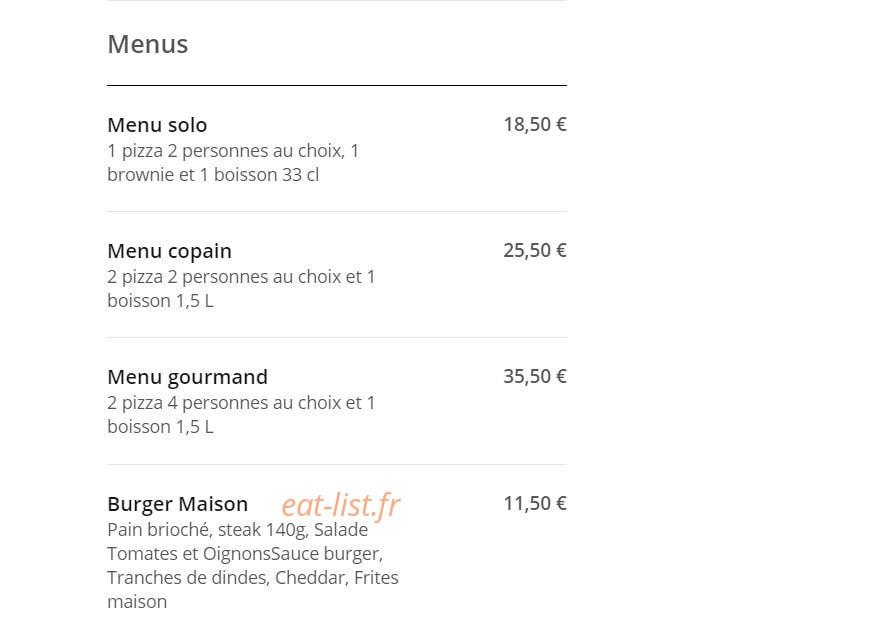Viewport: 879px width, 638px height.
Task: Click the 'boisson 1,5 L' line under Menu copain
Action: (x=160, y=301)
